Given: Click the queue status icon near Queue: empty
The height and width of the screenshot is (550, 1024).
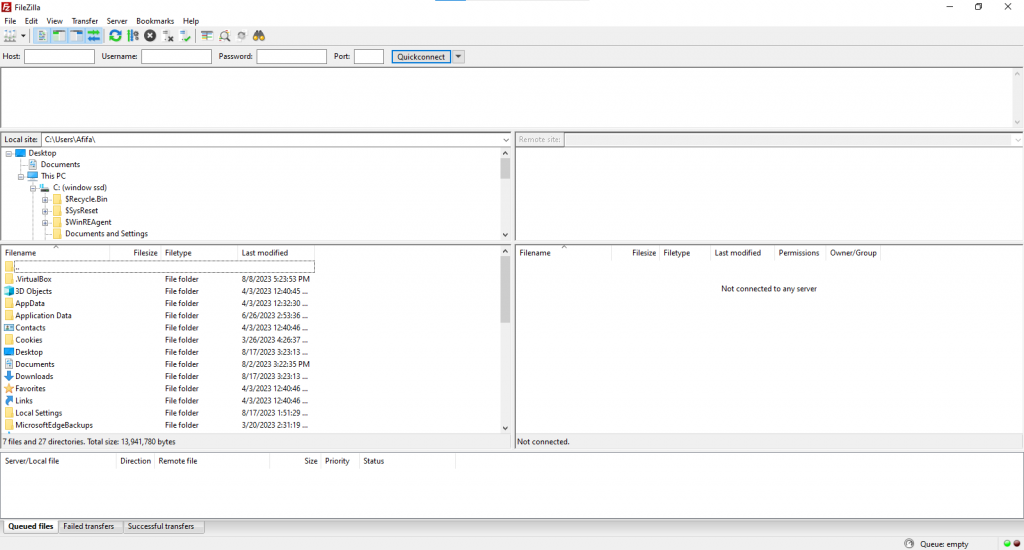Looking at the screenshot, I should click(x=909, y=544).
